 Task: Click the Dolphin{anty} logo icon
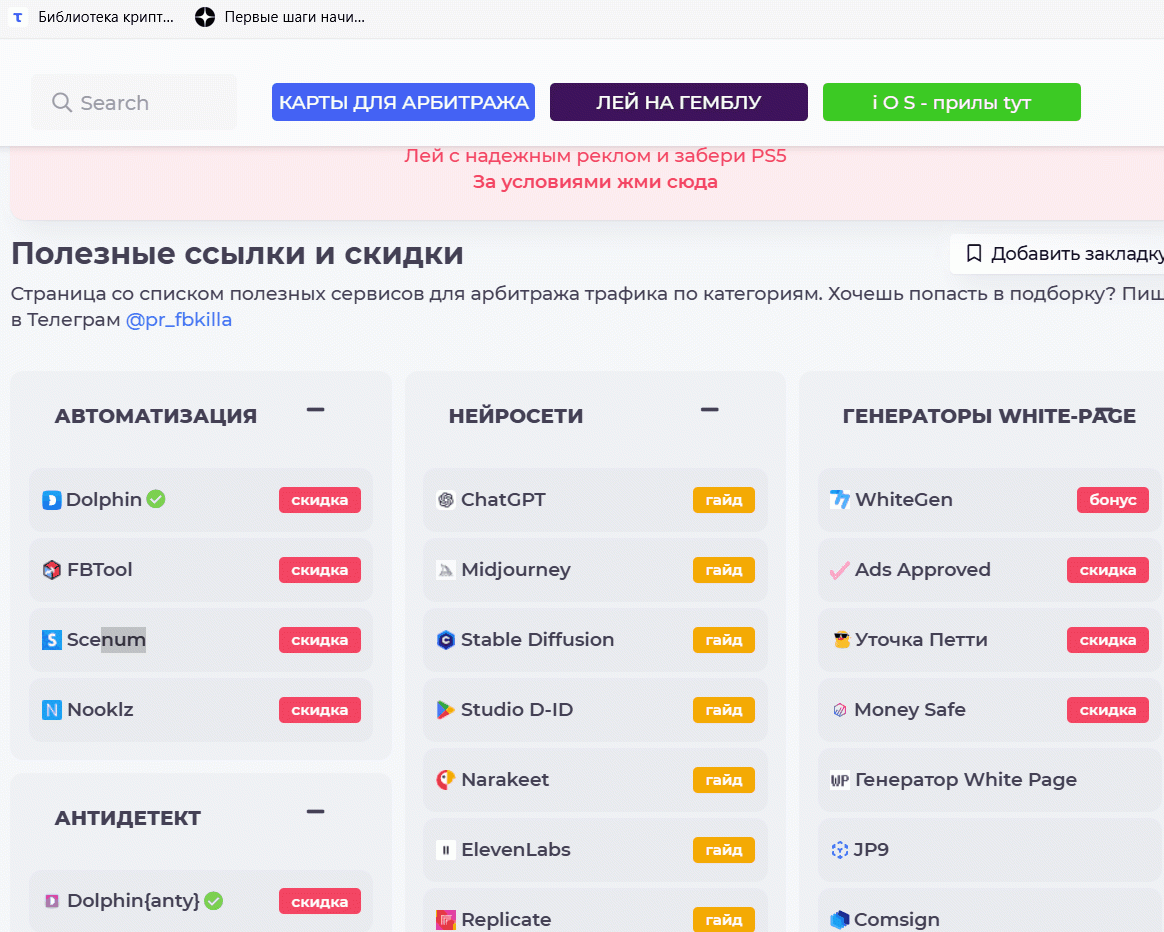coord(52,901)
